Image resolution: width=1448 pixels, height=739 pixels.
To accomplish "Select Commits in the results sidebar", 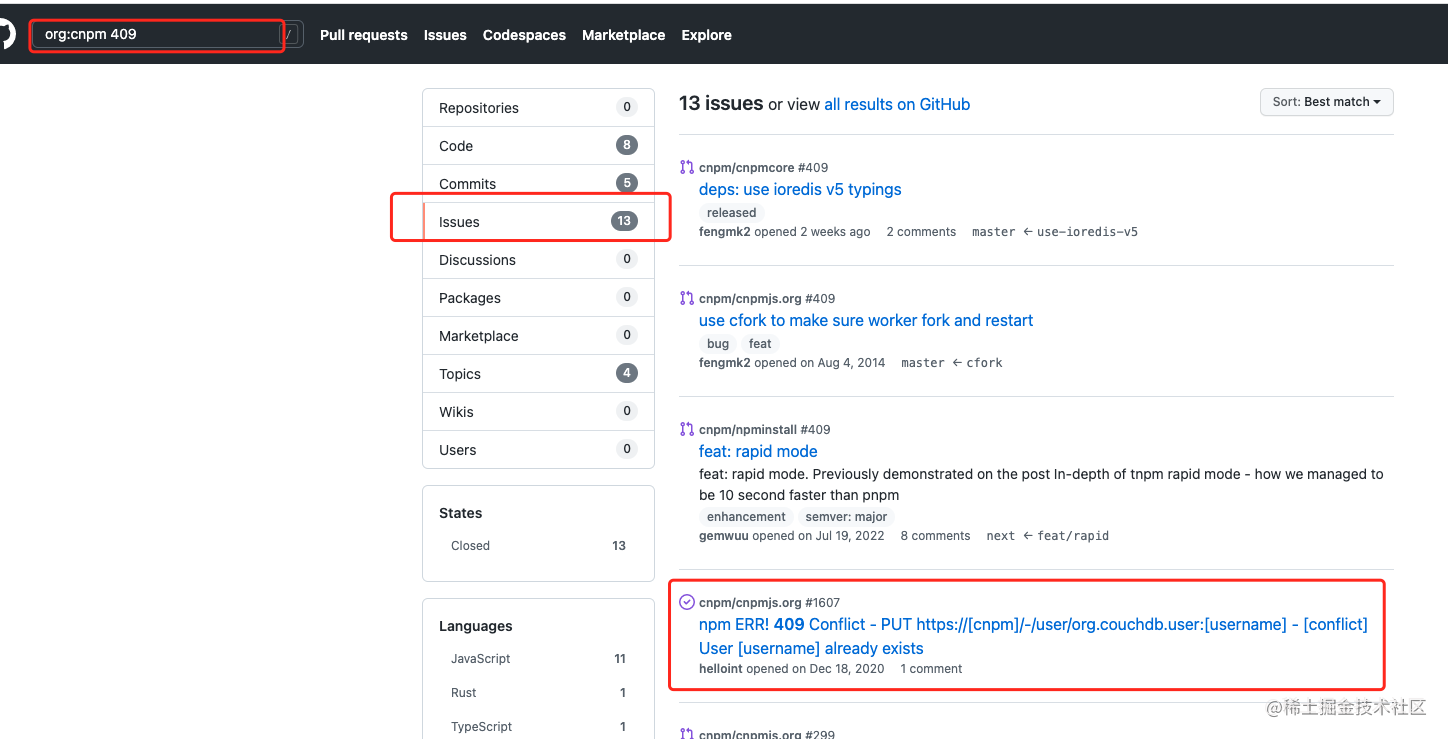I will coord(538,184).
